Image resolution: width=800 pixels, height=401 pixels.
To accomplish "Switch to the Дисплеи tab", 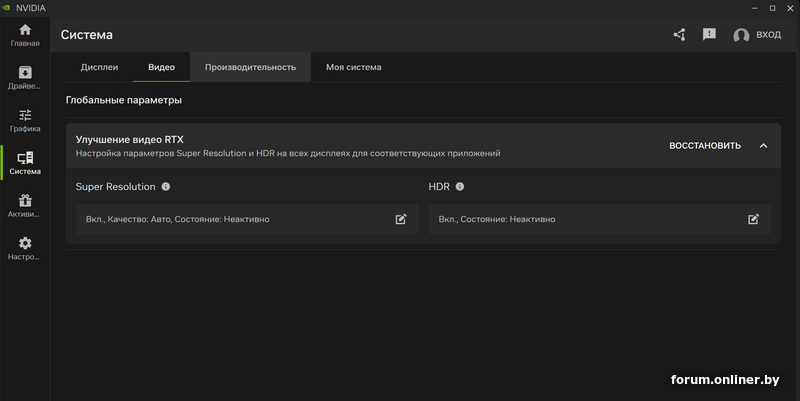I will tap(99, 67).
